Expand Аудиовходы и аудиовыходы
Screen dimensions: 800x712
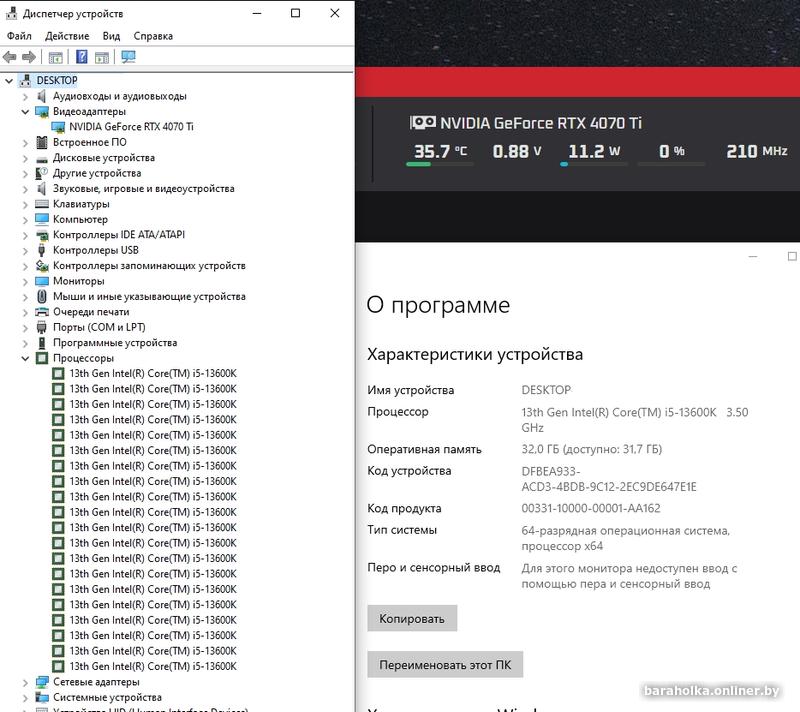coord(25,96)
